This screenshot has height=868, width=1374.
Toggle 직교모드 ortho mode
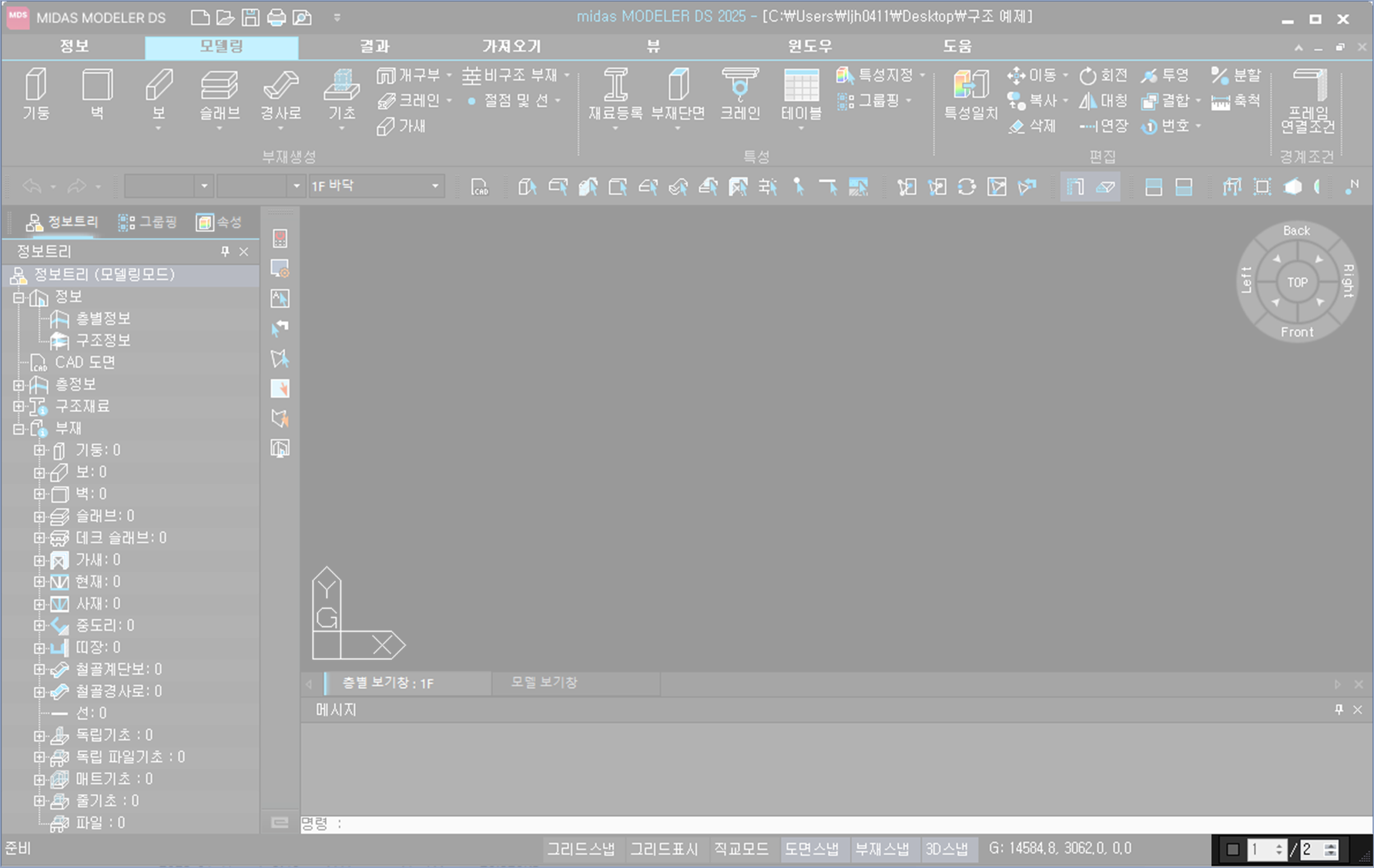pos(741,849)
